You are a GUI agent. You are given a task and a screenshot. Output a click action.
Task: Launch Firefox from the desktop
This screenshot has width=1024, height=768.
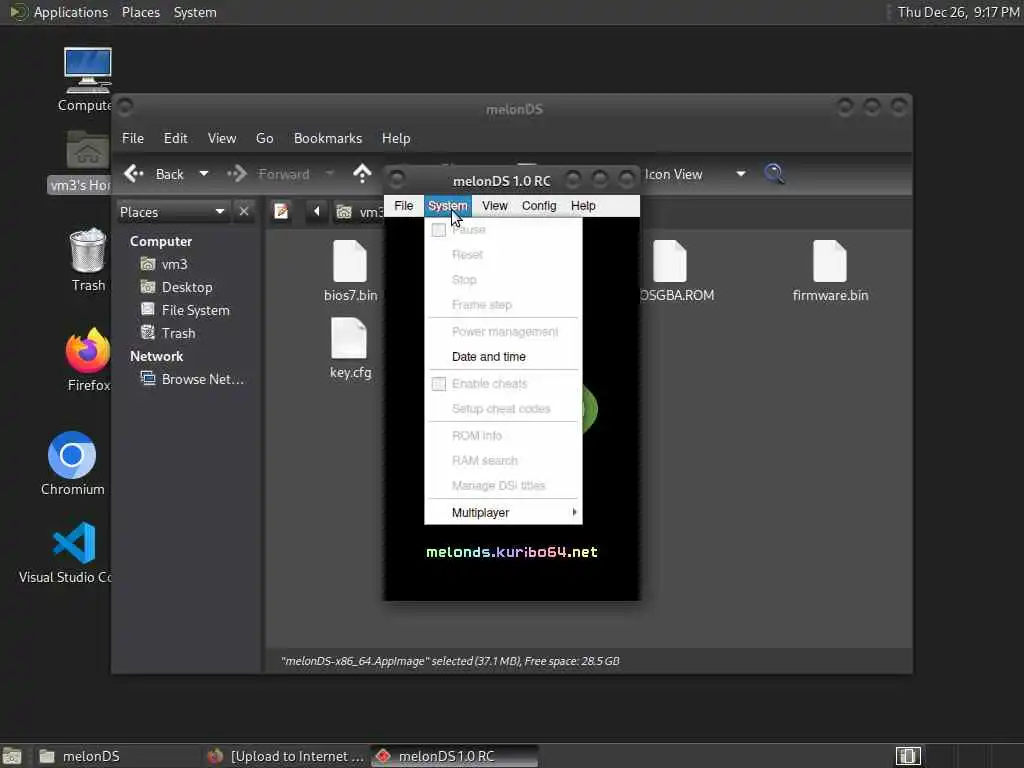point(88,351)
